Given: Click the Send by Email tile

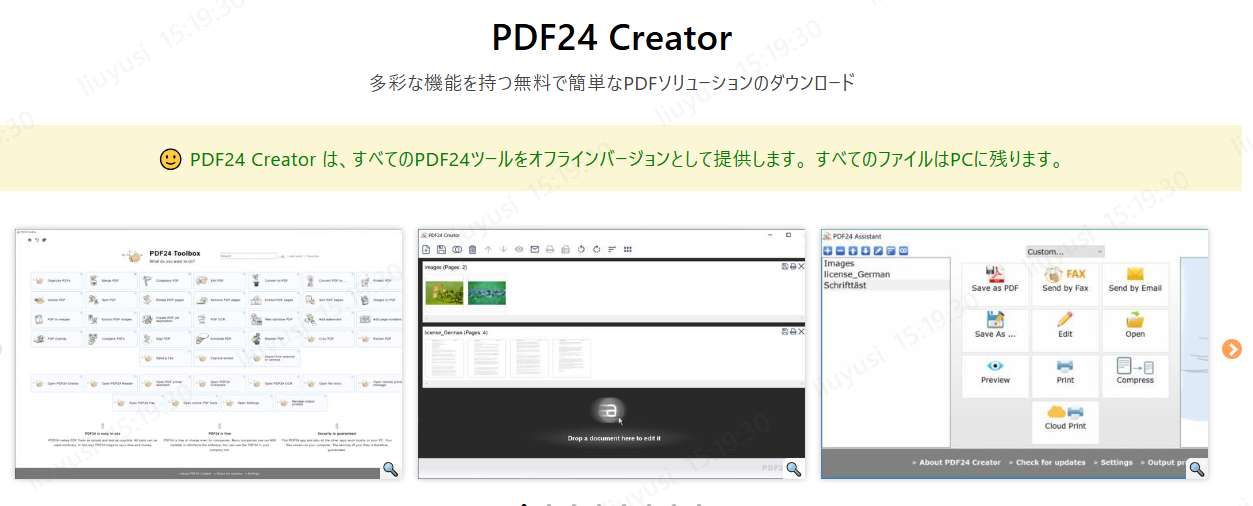Looking at the screenshot, I should 1135,284.
